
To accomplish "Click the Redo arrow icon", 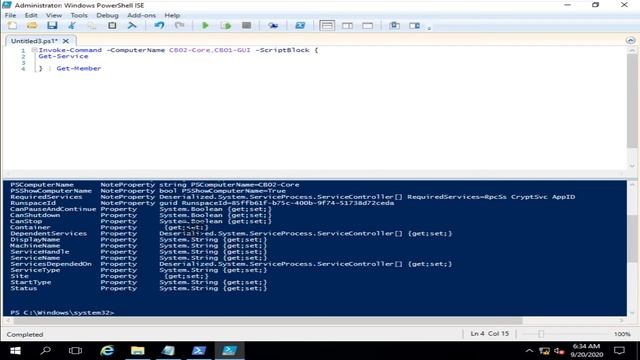I will (179, 26).
